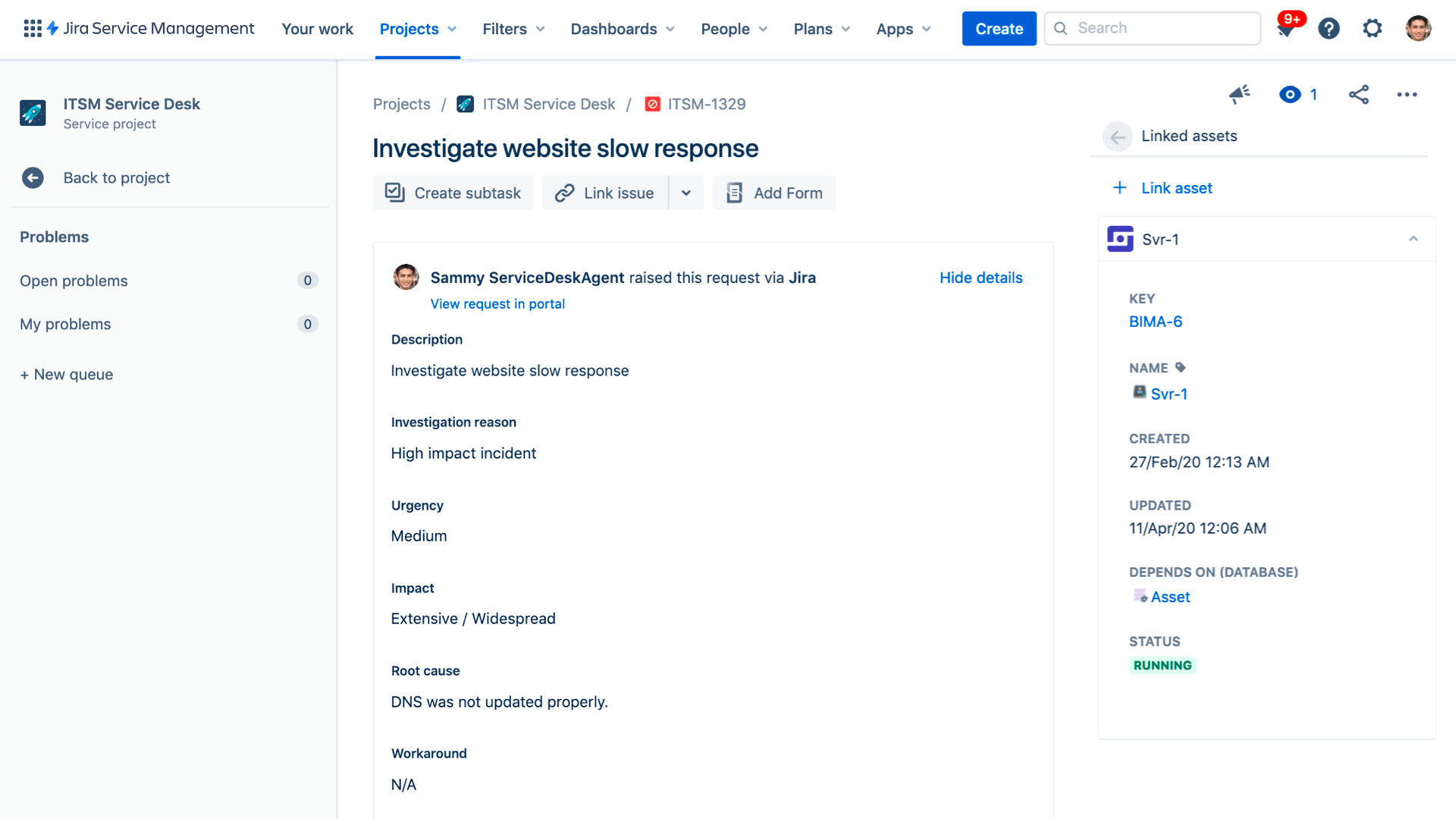
Task: Open the Atlassian app switcher grid
Action: coord(31,28)
